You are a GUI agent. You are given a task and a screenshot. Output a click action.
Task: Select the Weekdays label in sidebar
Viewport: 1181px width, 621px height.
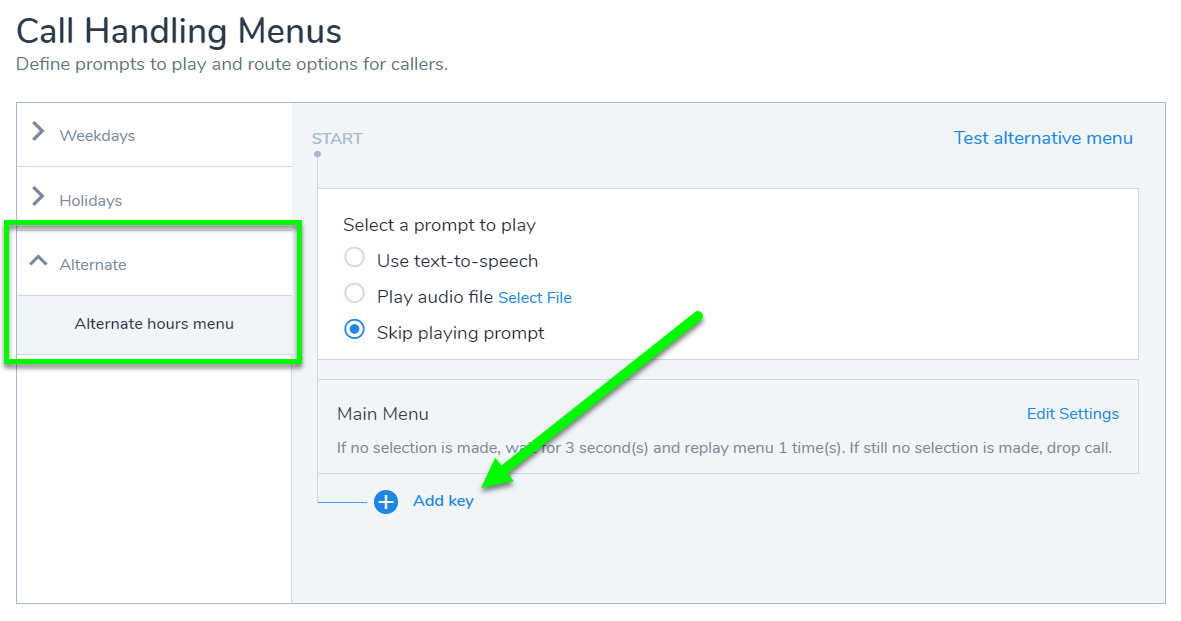tap(97, 136)
